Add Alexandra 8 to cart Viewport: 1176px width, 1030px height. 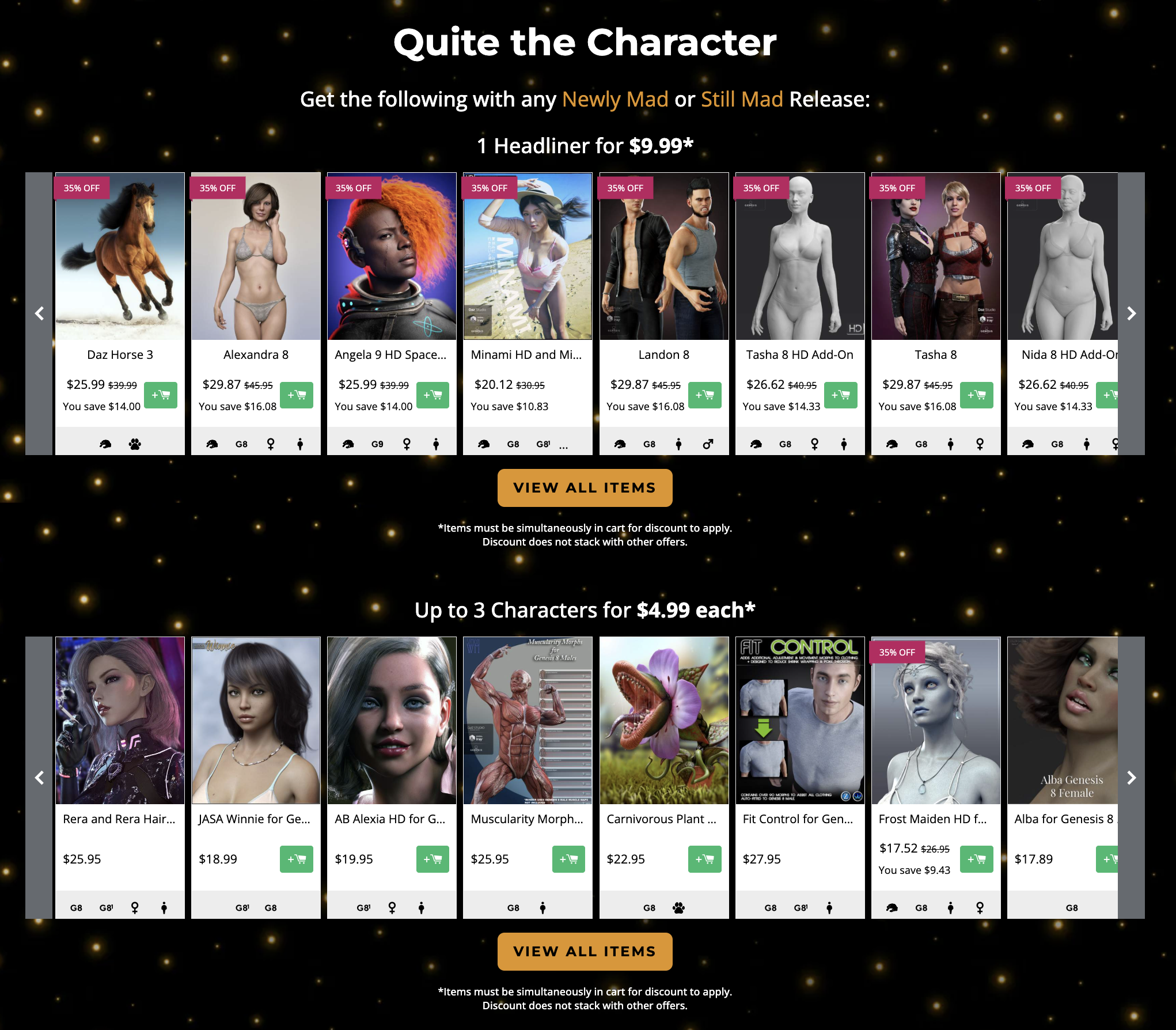[296, 395]
